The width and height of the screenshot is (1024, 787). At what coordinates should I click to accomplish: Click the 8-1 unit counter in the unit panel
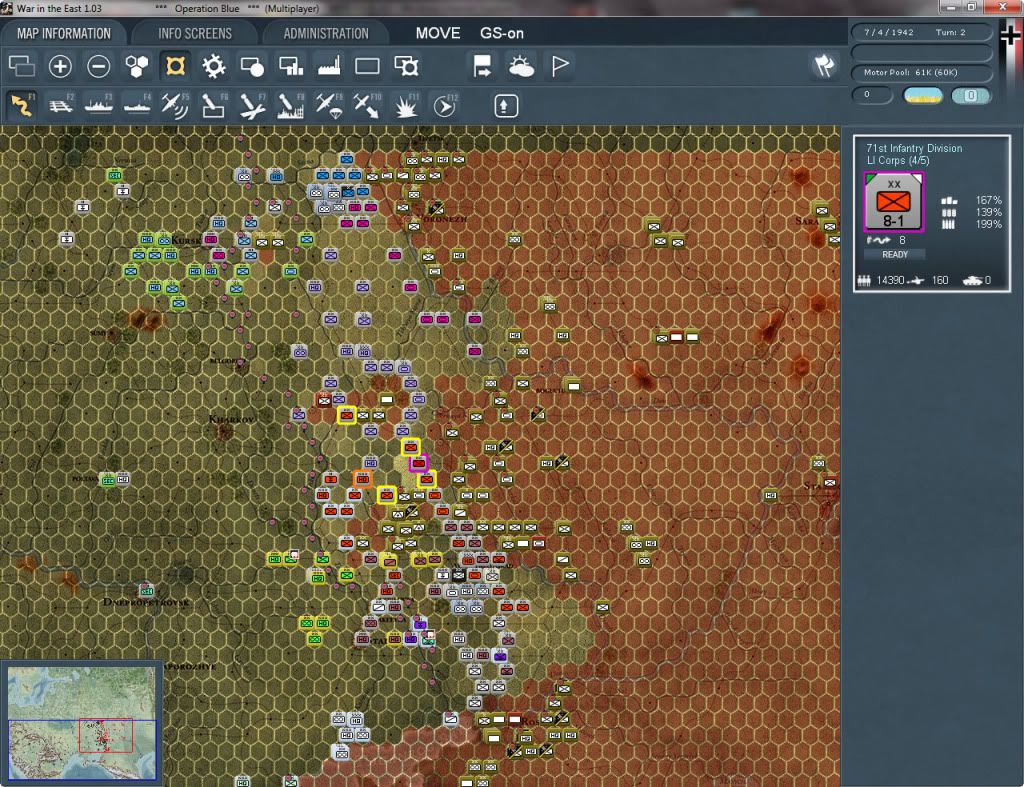click(x=893, y=202)
